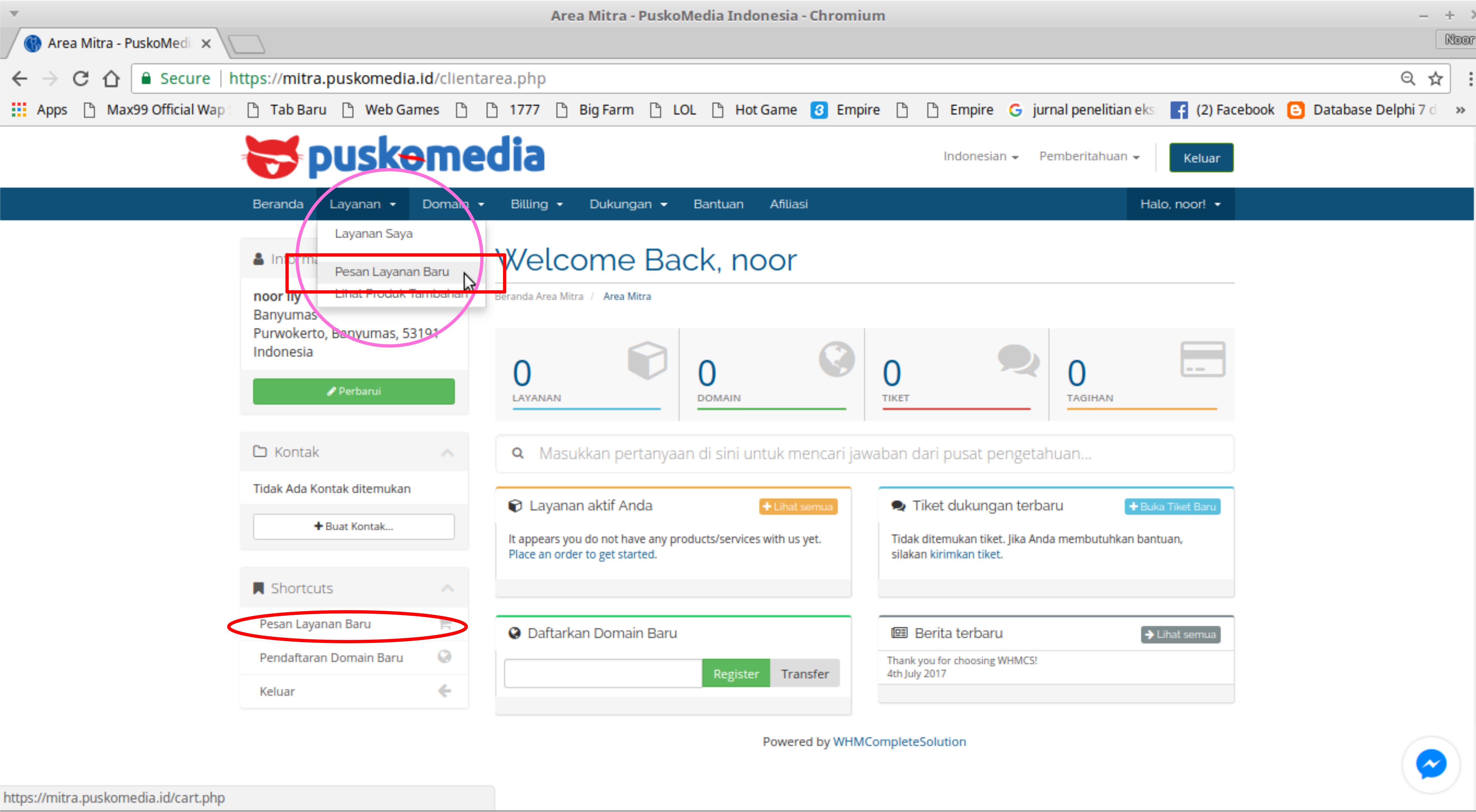This screenshot has height=812, width=1476.
Task: Click the orange Lihat semua services button
Action: [x=797, y=507]
